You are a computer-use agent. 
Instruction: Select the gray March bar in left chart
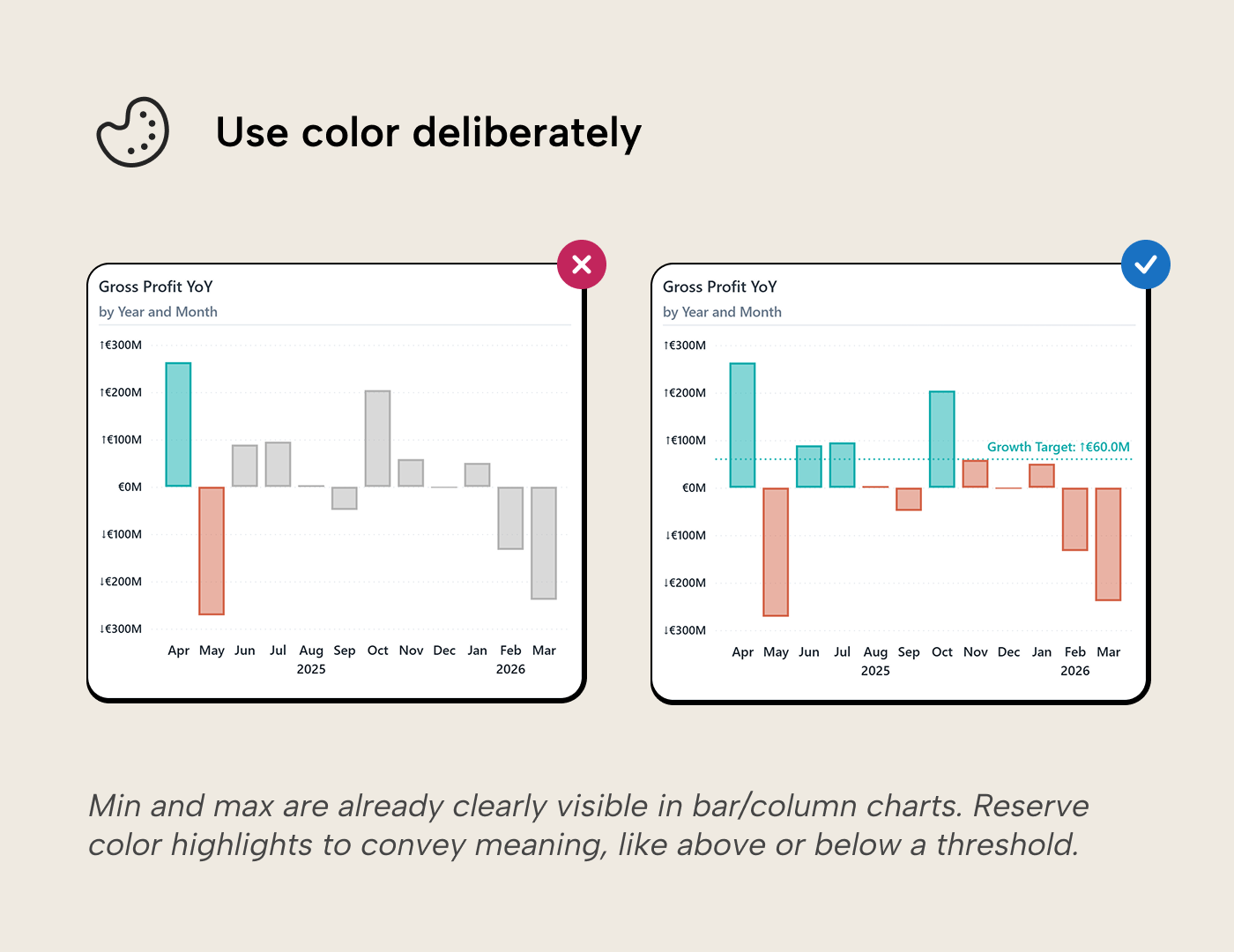tap(544, 543)
